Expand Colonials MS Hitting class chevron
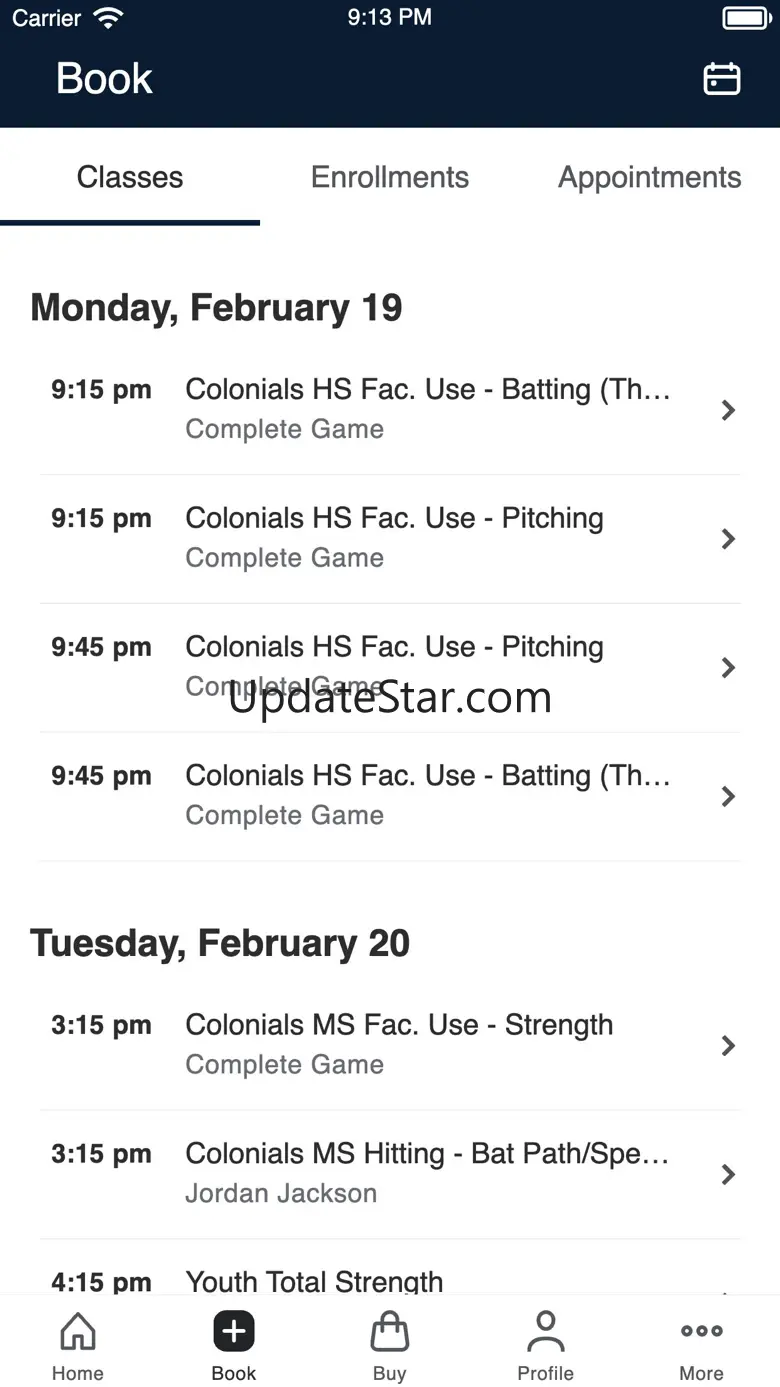 [729, 1174]
